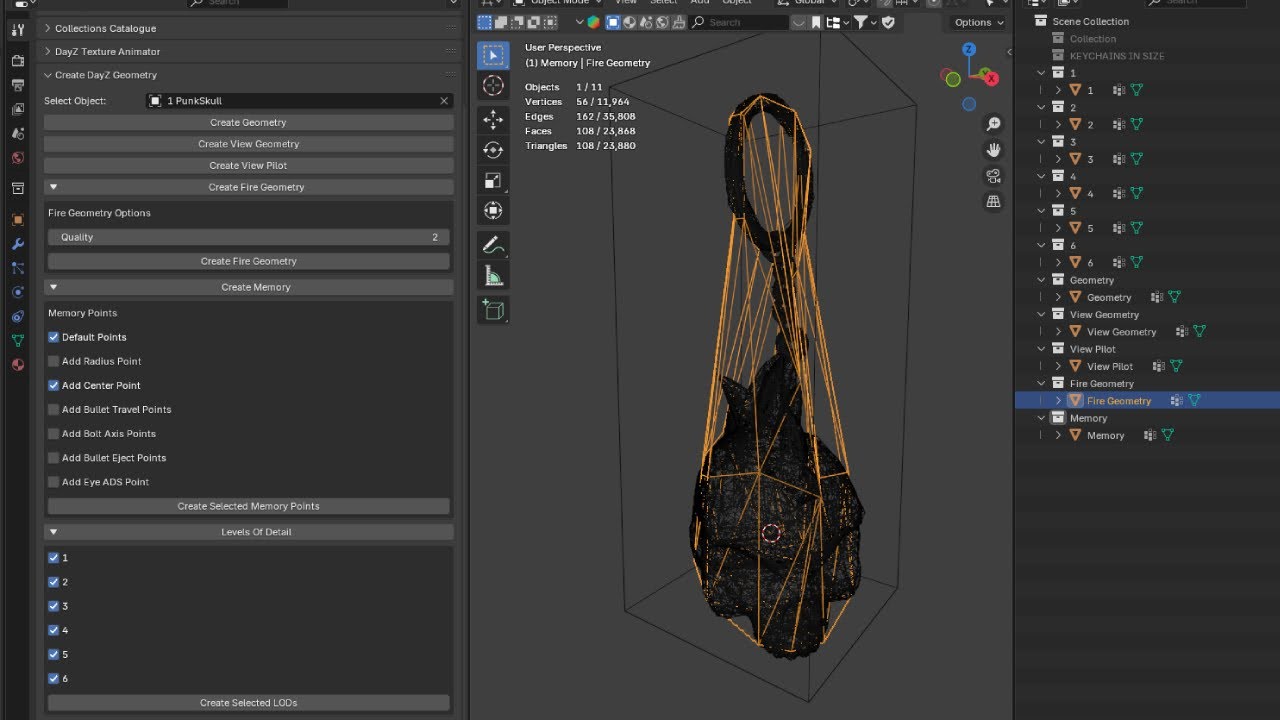1280x720 pixels.
Task: Click Create Selected Memory Points button
Action: pos(248,506)
